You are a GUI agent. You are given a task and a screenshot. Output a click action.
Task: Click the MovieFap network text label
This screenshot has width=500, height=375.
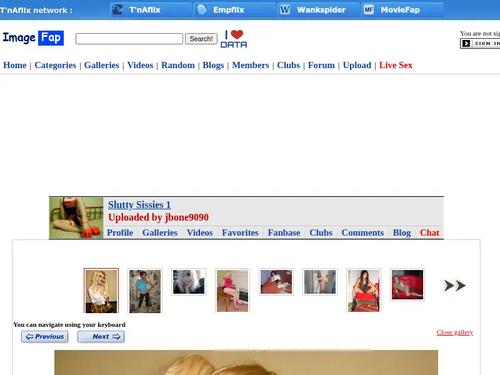(400, 10)
